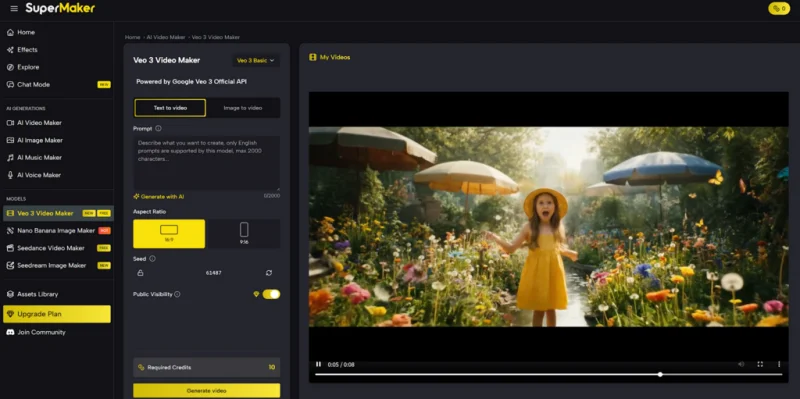Click the Effects sparkle icon
The width and height of the screenshot is (800, 399).
(x=10, y=49)
